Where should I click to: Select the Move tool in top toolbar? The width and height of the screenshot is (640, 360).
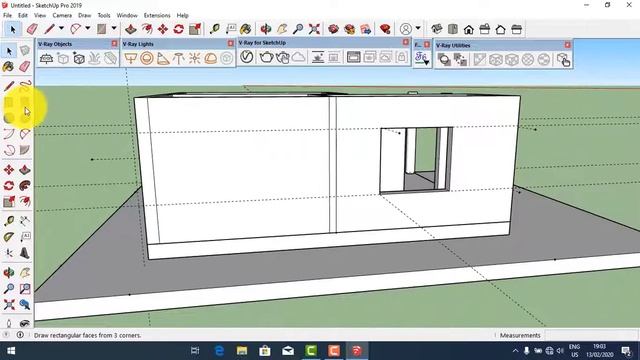[x=162, y=29]
